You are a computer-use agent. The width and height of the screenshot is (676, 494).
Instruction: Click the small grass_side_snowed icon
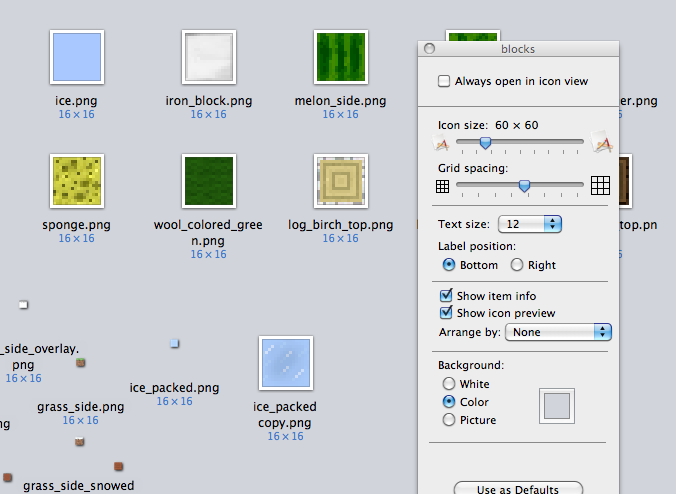point(79,441)
